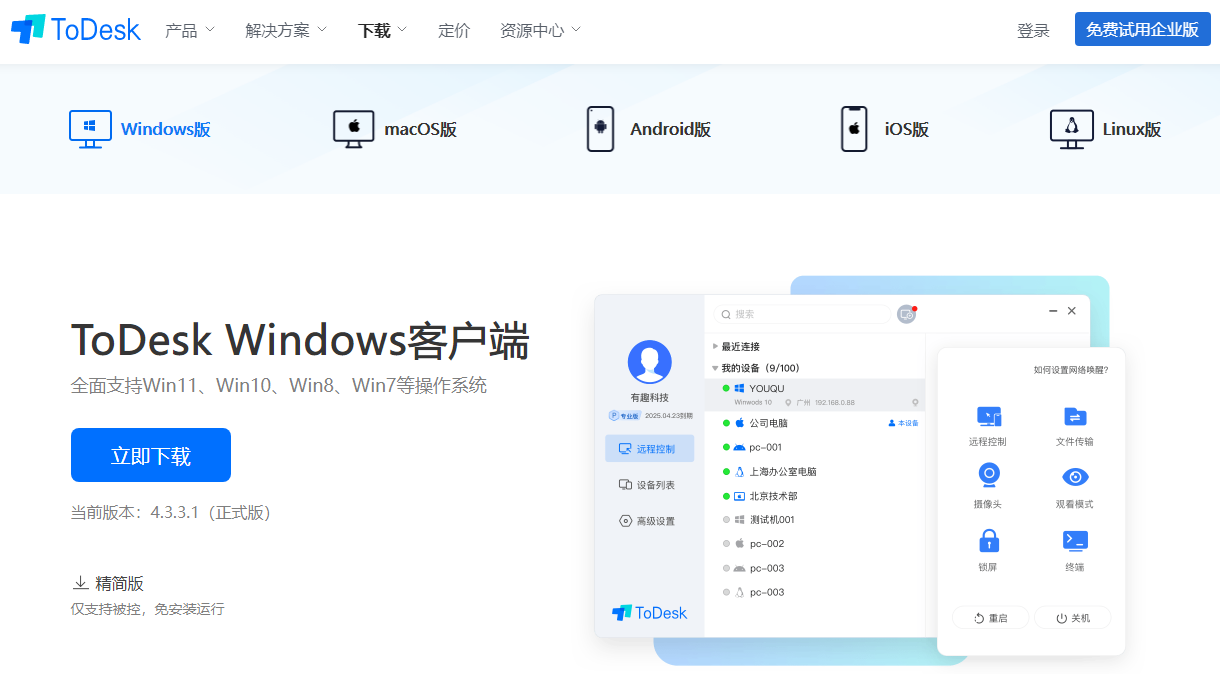Screen dimensions: 1220x674
Task: Switch to the Android版 tab
Action: tap(649, 129)
